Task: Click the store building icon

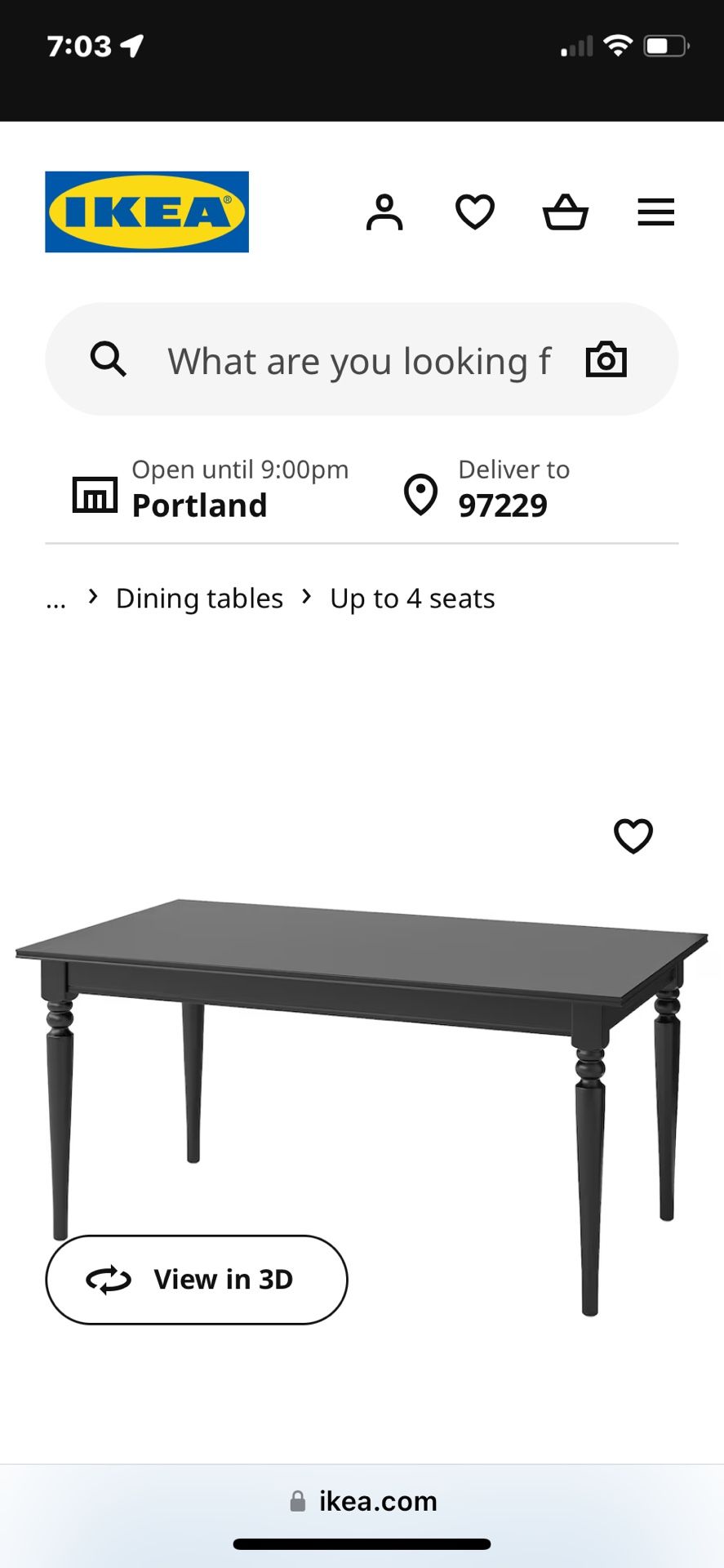Action: click(x=95, y=494)
